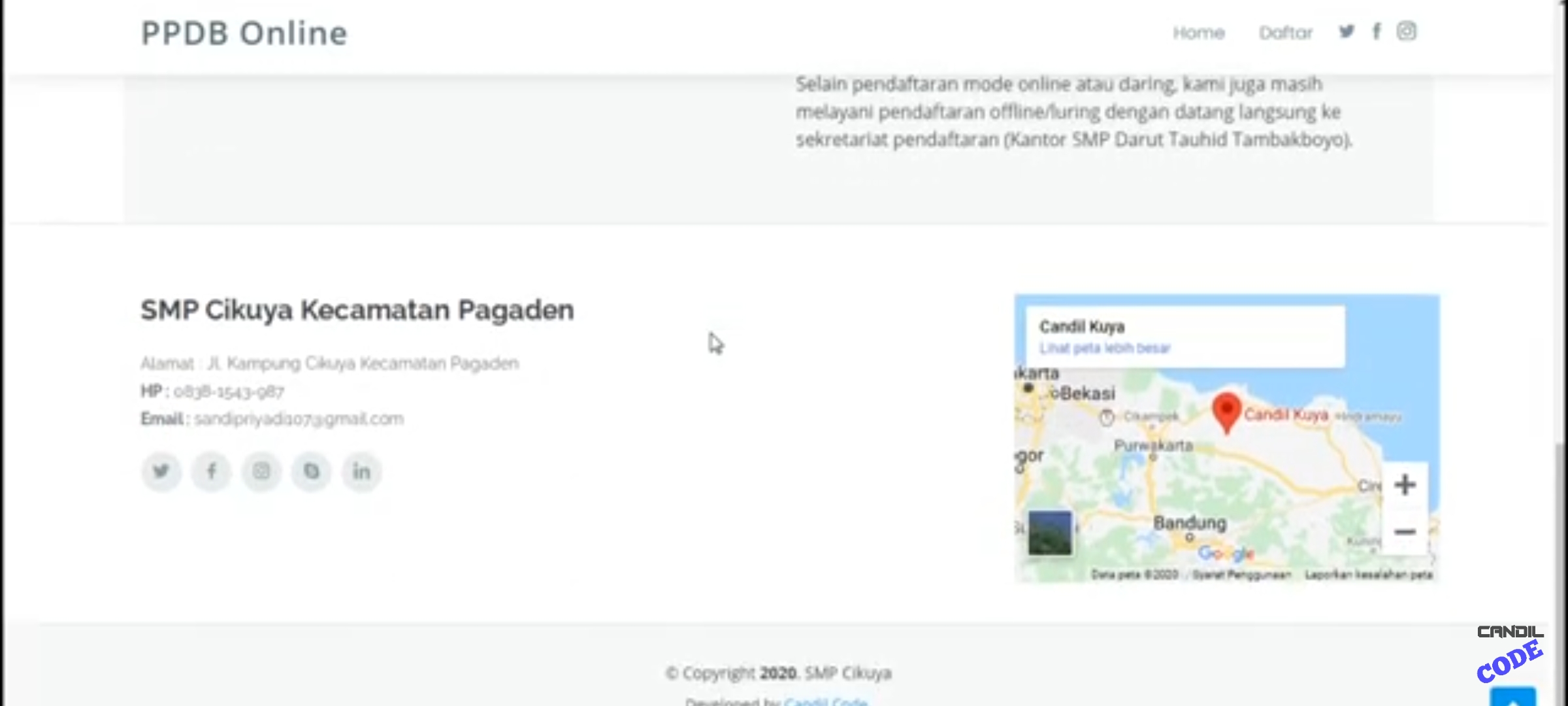Zoom in the map with plus
Screen dimensions: 1568x706
pos(1405,485)
